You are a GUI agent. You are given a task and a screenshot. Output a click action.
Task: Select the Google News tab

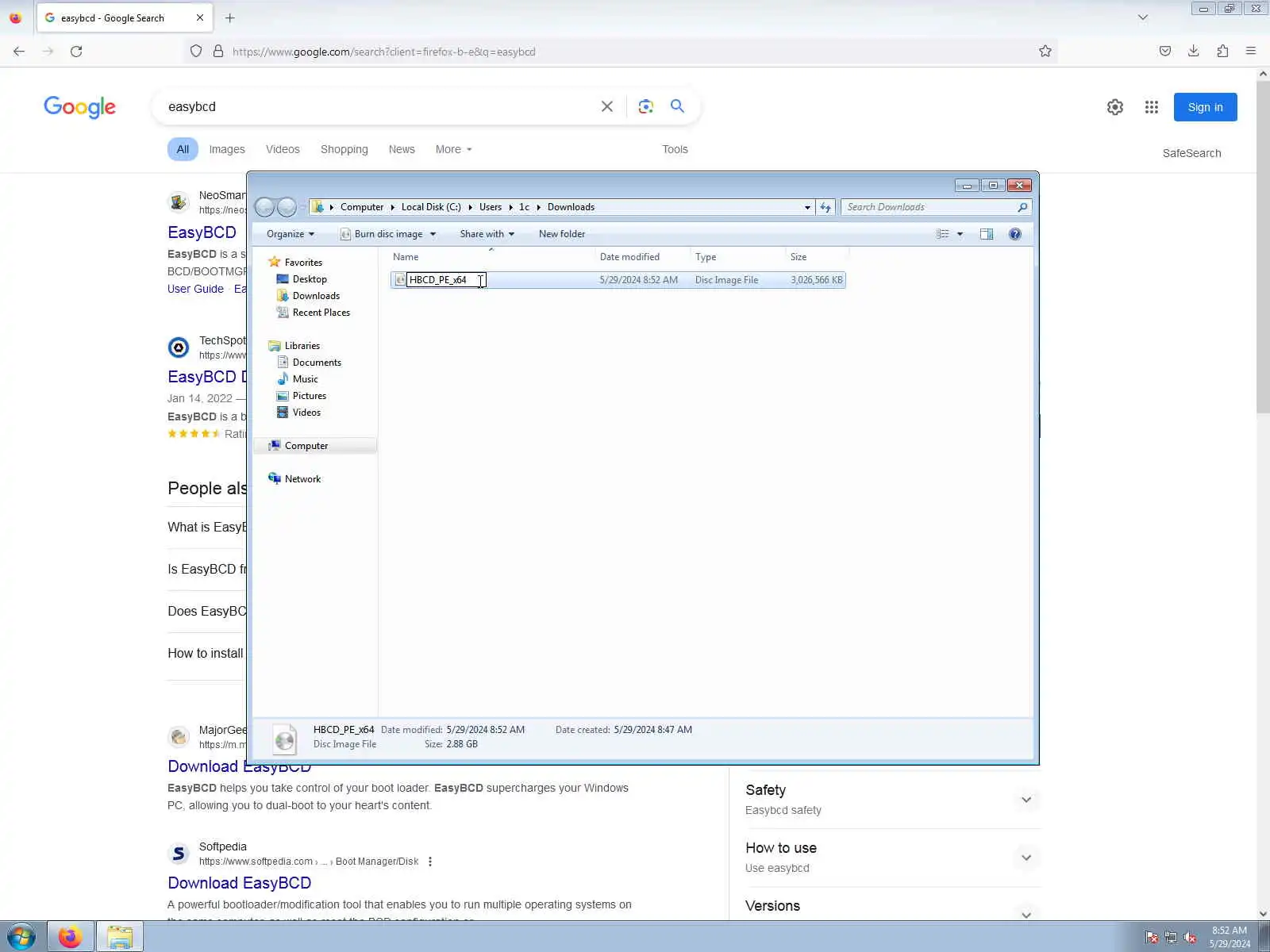point(402,149)
